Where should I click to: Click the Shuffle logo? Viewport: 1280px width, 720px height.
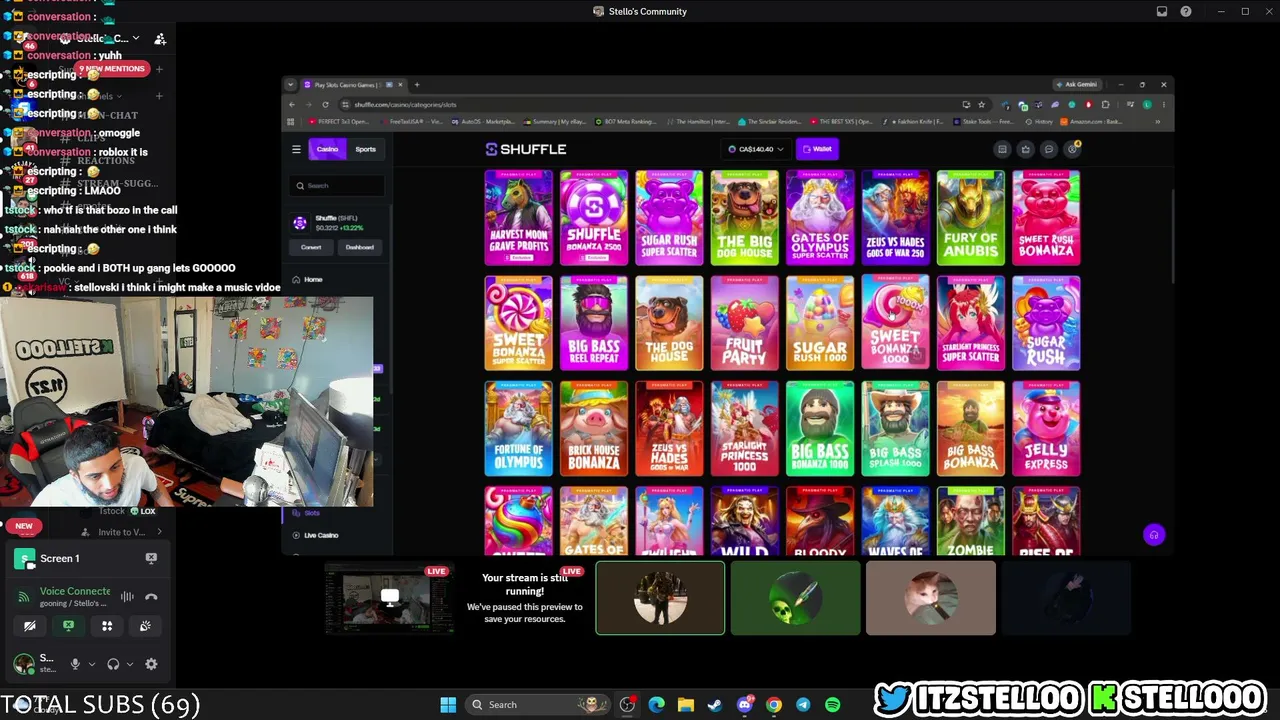(x=526, y=149)
